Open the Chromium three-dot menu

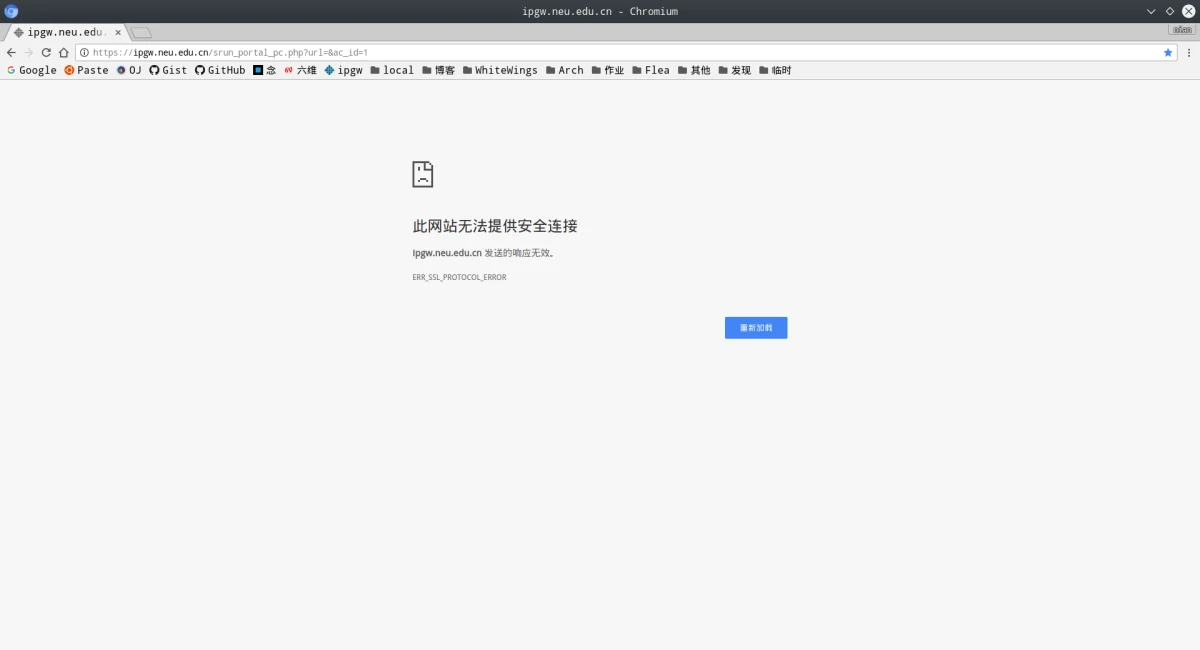pos(1189,52)
